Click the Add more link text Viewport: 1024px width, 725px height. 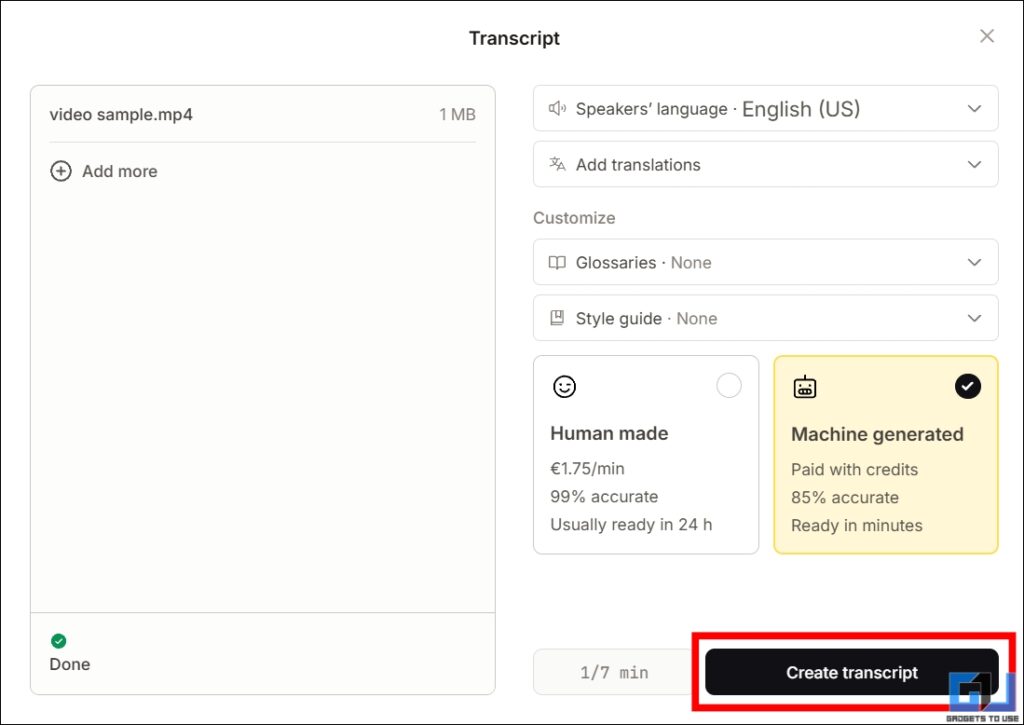pyautogui.click(x=119, y=171)
